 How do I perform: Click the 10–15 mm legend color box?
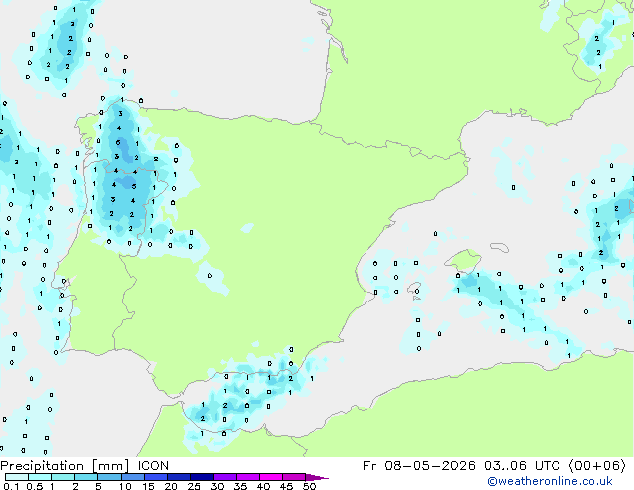point(132,477)
